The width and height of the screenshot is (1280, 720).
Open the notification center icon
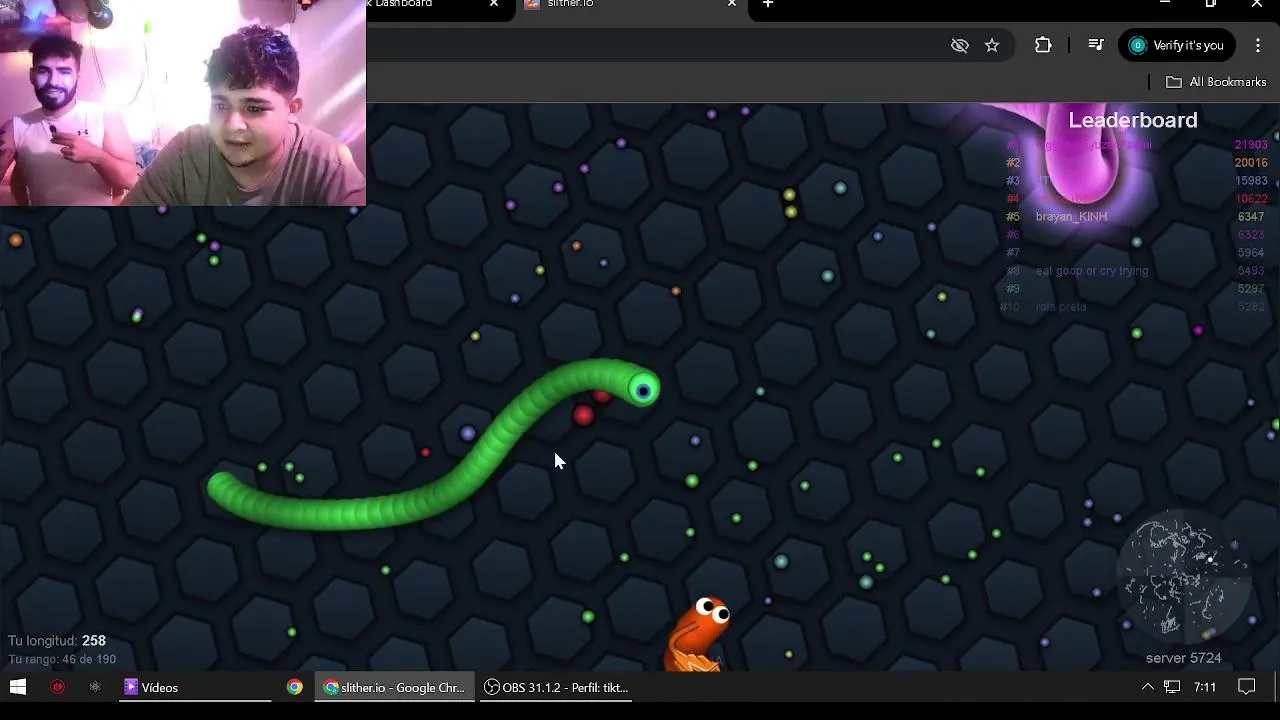pyautogui.click(x=1246, y=687)
